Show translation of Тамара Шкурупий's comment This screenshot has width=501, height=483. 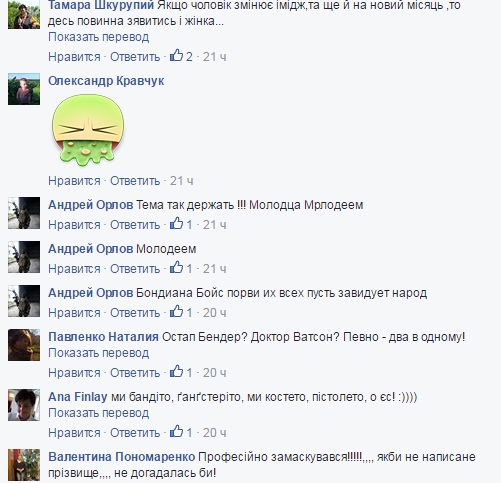pos(98,37)
